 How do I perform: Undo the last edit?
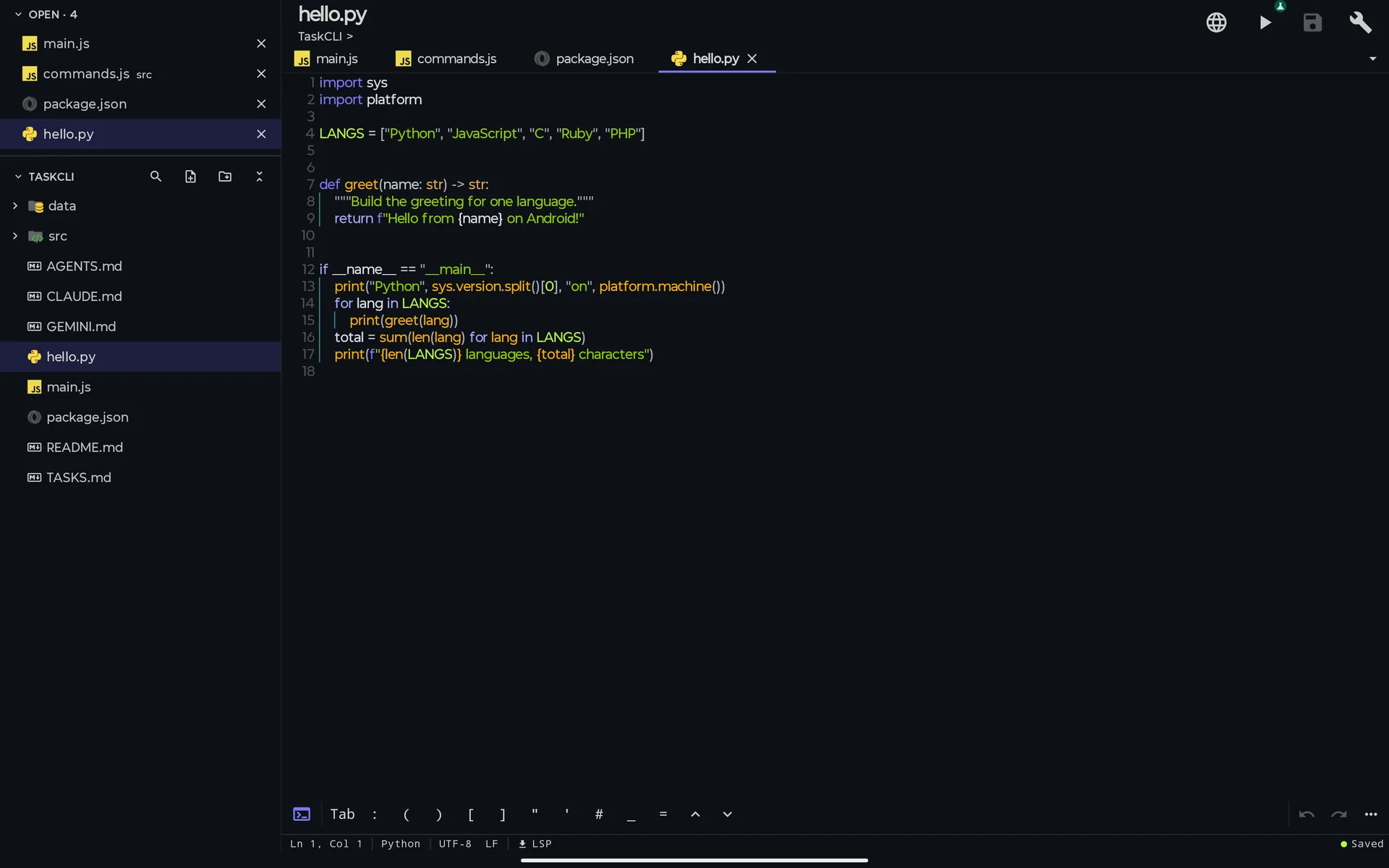[1307, 814]
